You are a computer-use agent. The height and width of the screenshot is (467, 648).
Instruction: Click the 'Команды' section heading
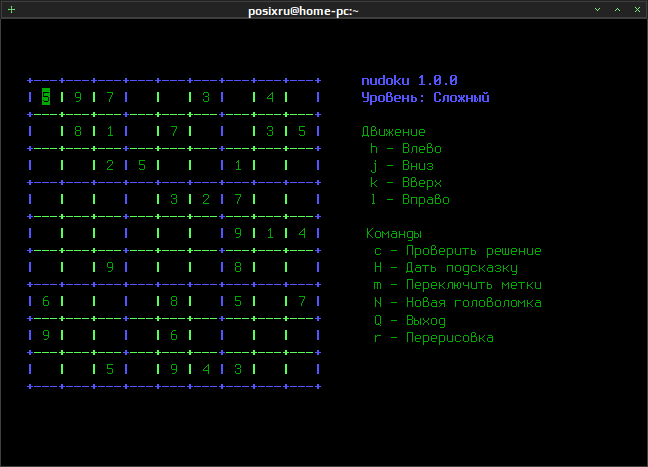tap(394, 234)
